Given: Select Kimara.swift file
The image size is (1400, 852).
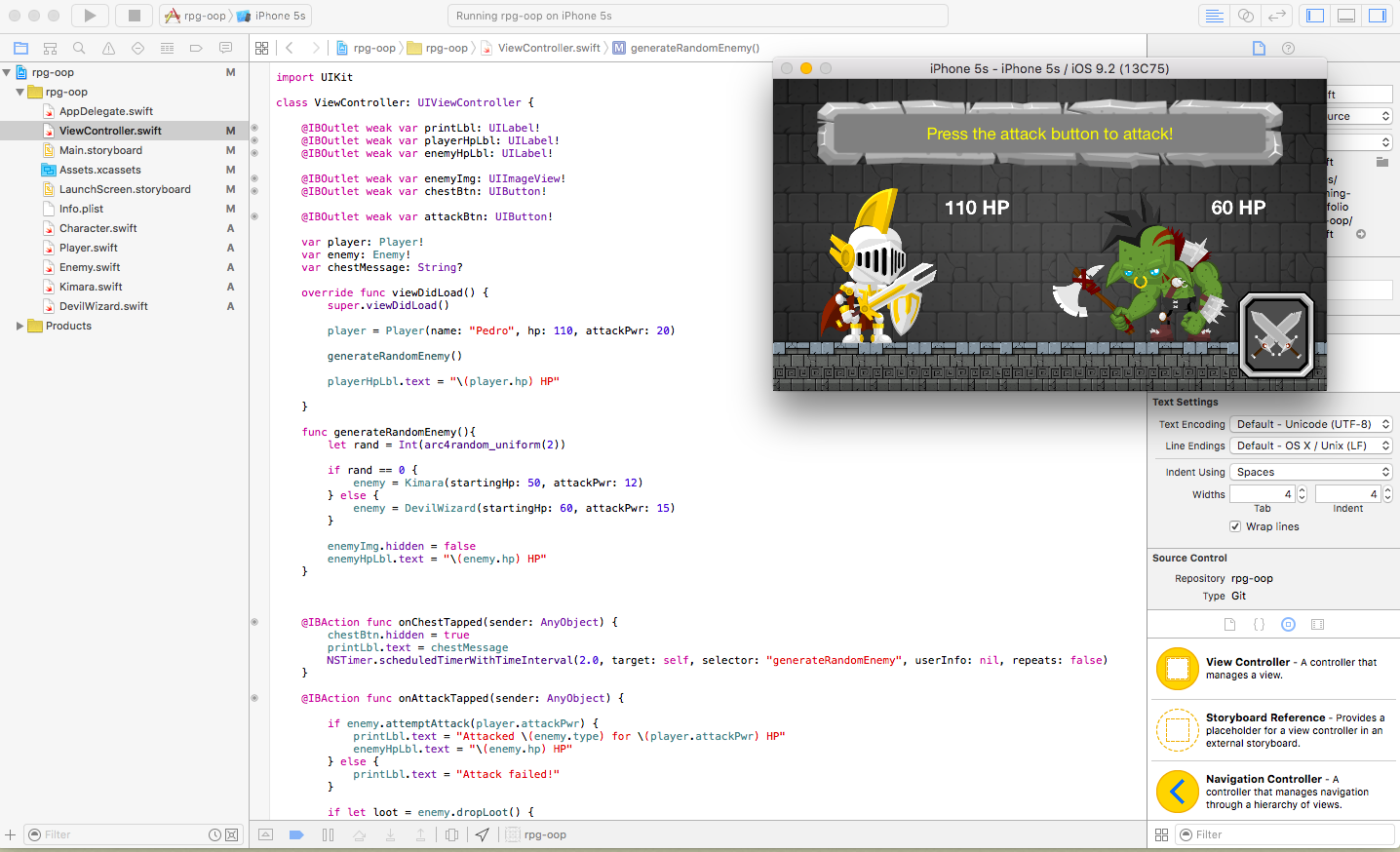Looking at the screenshot, I should click(x=91, y=287).
